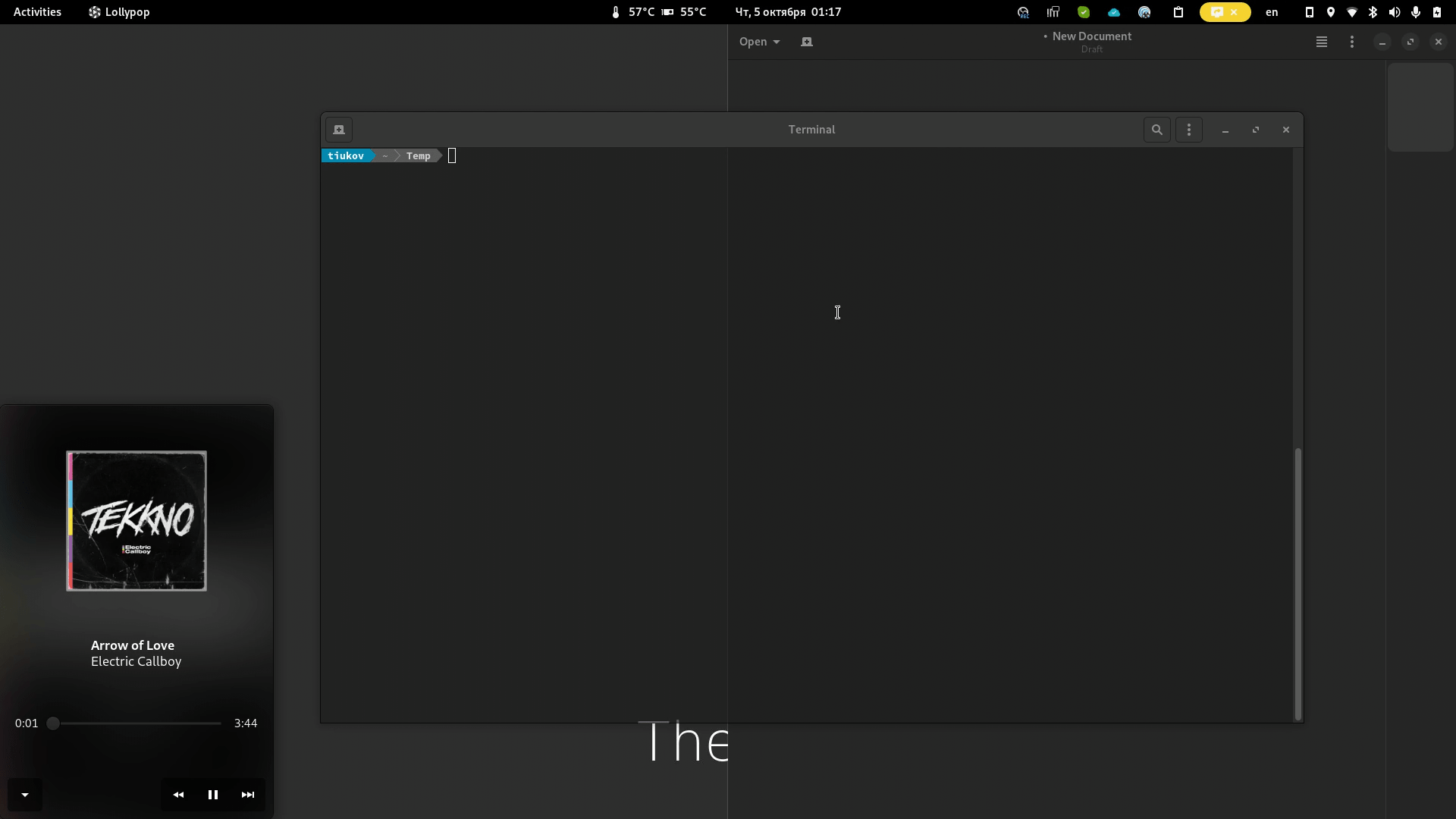Click the cloud sync tray icon

[x=1113, y=12]
